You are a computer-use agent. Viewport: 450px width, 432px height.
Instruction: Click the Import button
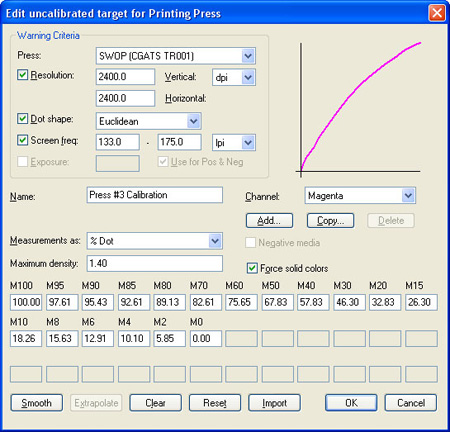[x=274, y=403]
